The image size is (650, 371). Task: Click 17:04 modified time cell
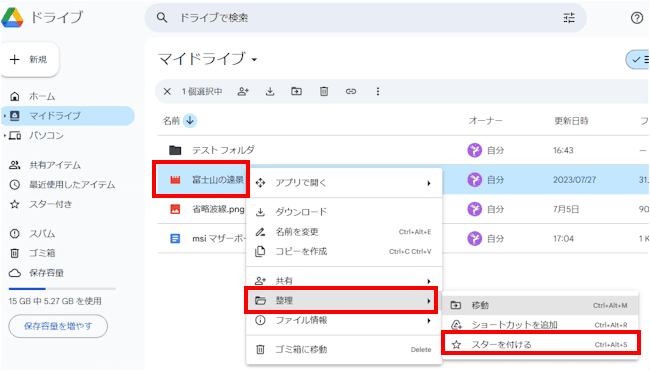(563, 239)
